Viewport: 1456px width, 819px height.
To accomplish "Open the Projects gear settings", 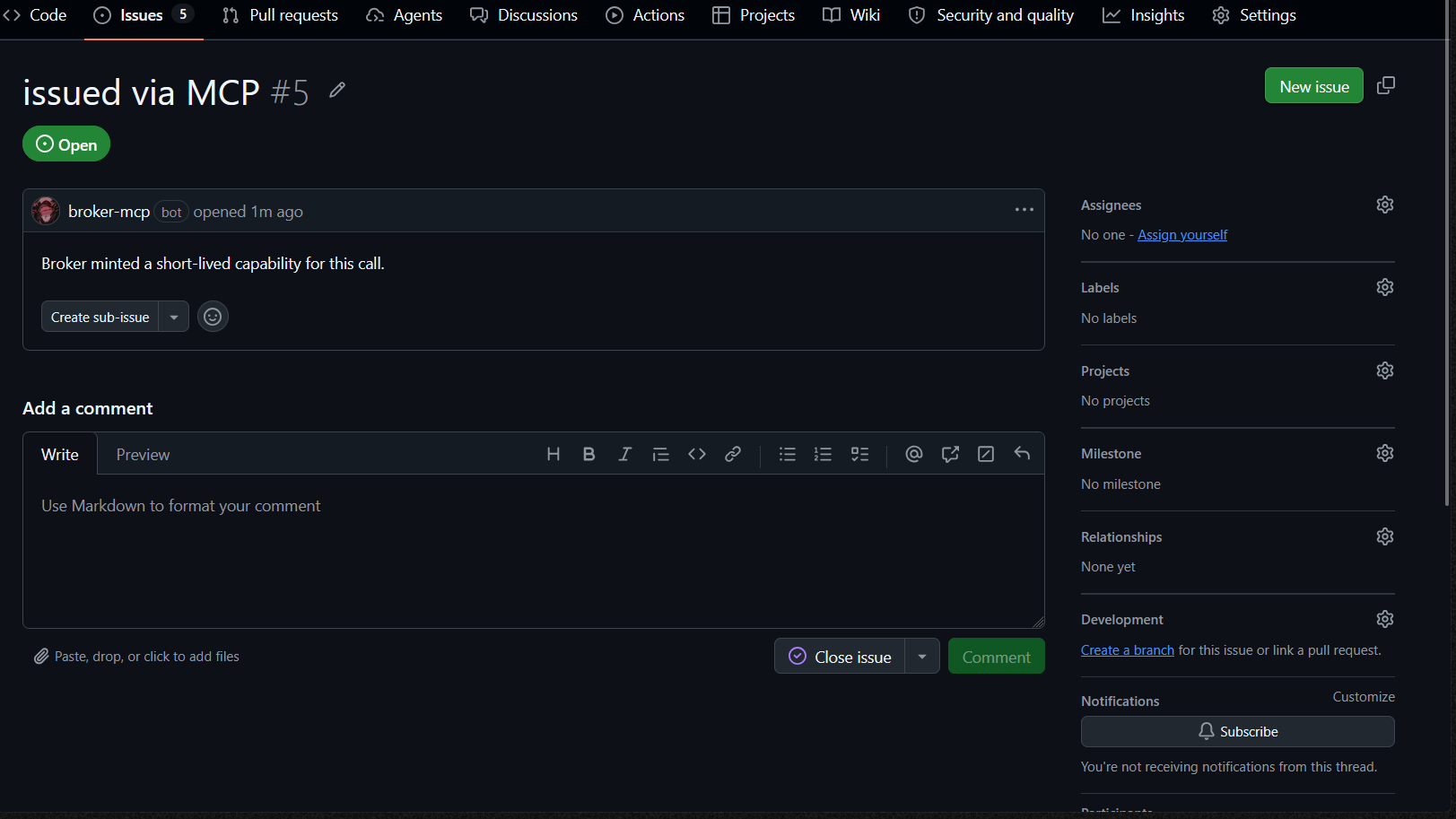I will point(1385,370).
